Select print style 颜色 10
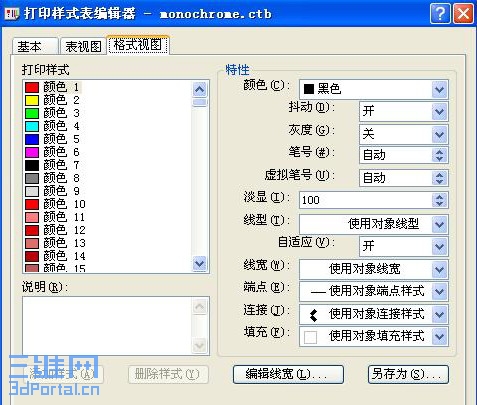 (64, 204)
